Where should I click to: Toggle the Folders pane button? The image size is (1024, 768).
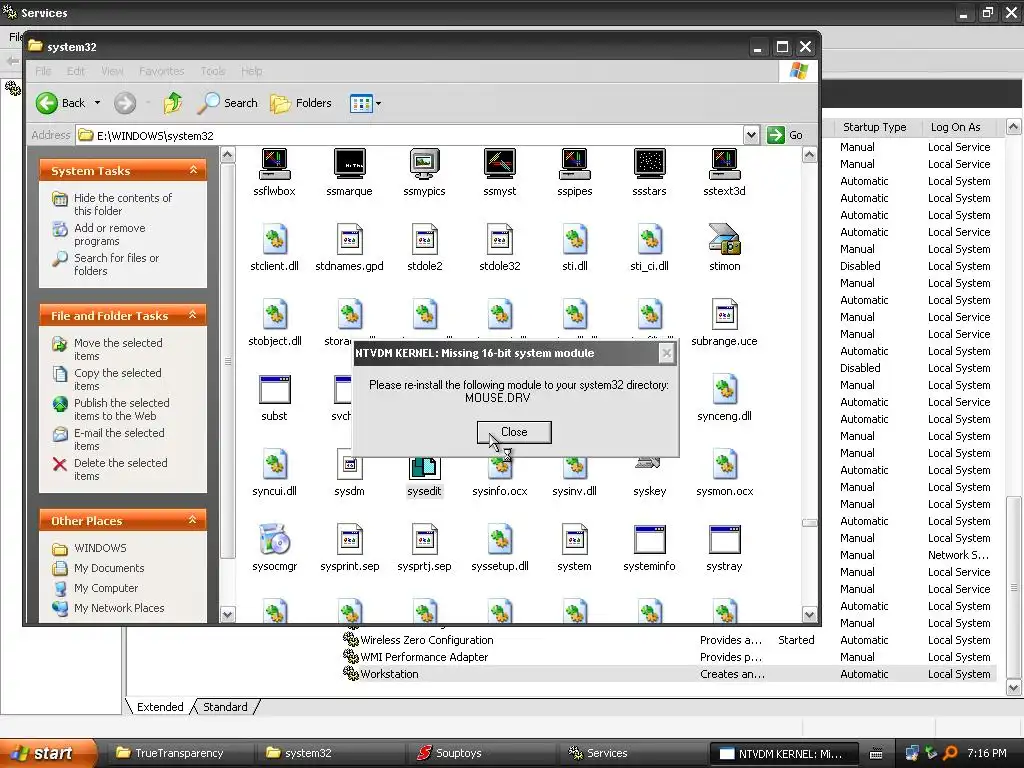point(301,103)
